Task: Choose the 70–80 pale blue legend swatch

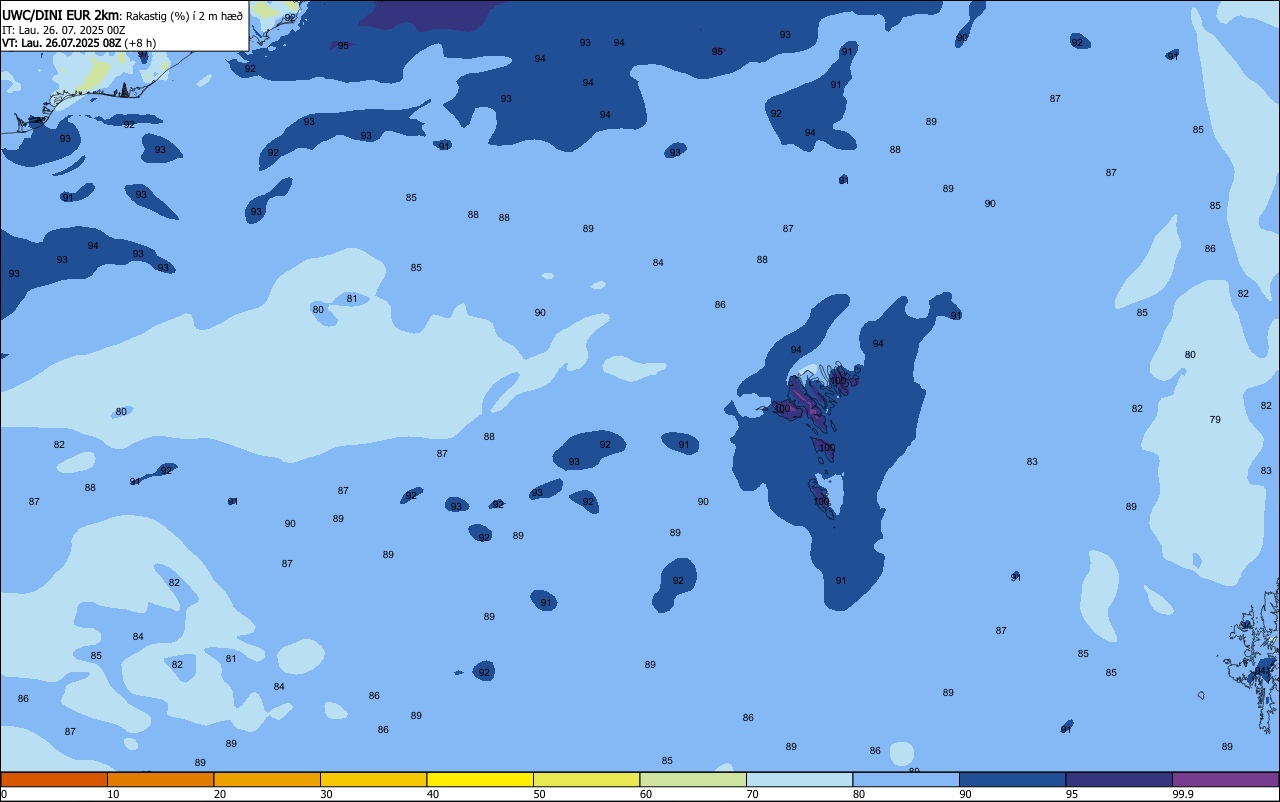Action: point(799,779)
